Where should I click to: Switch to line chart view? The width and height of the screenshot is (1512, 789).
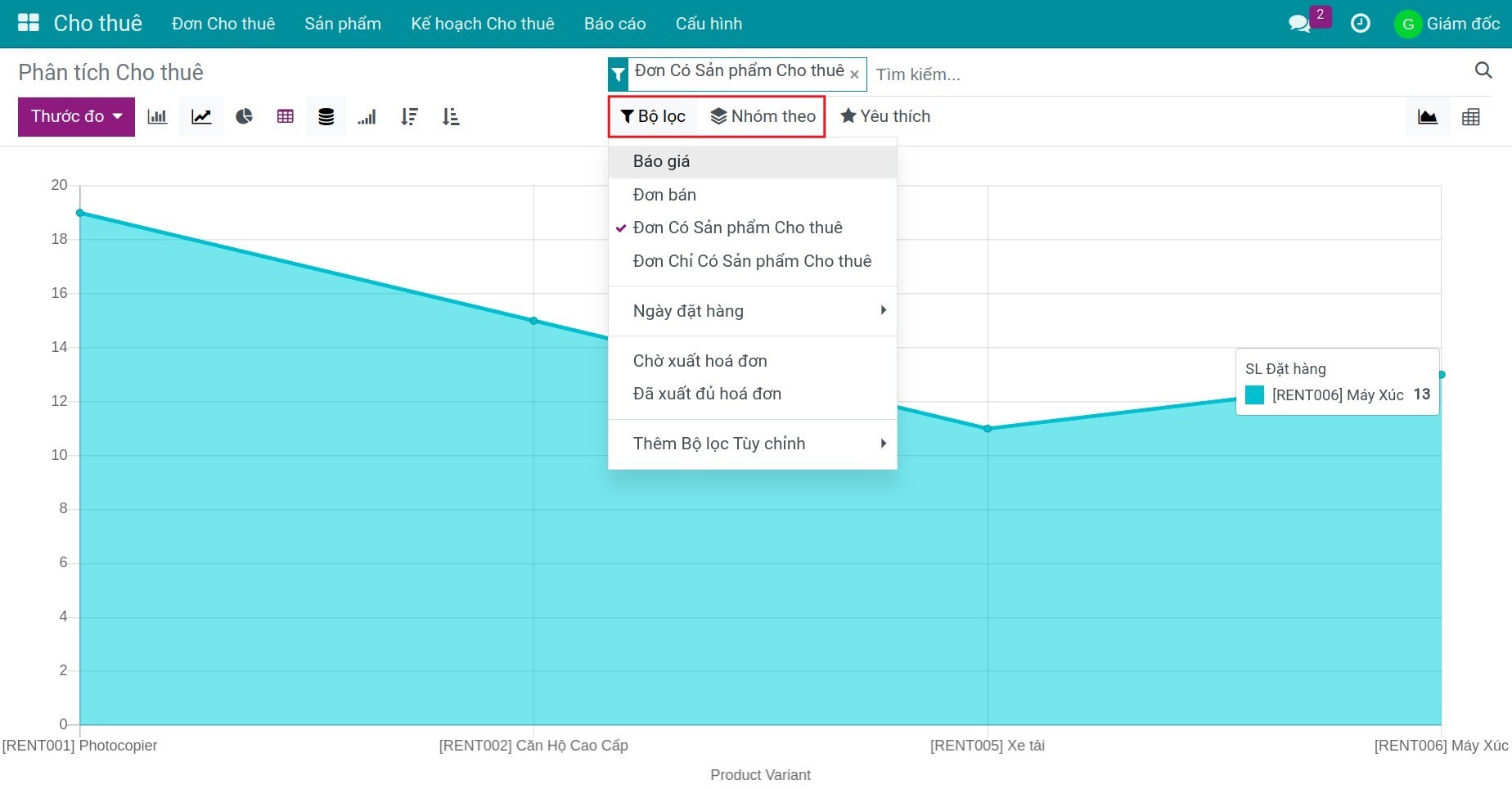201,116
